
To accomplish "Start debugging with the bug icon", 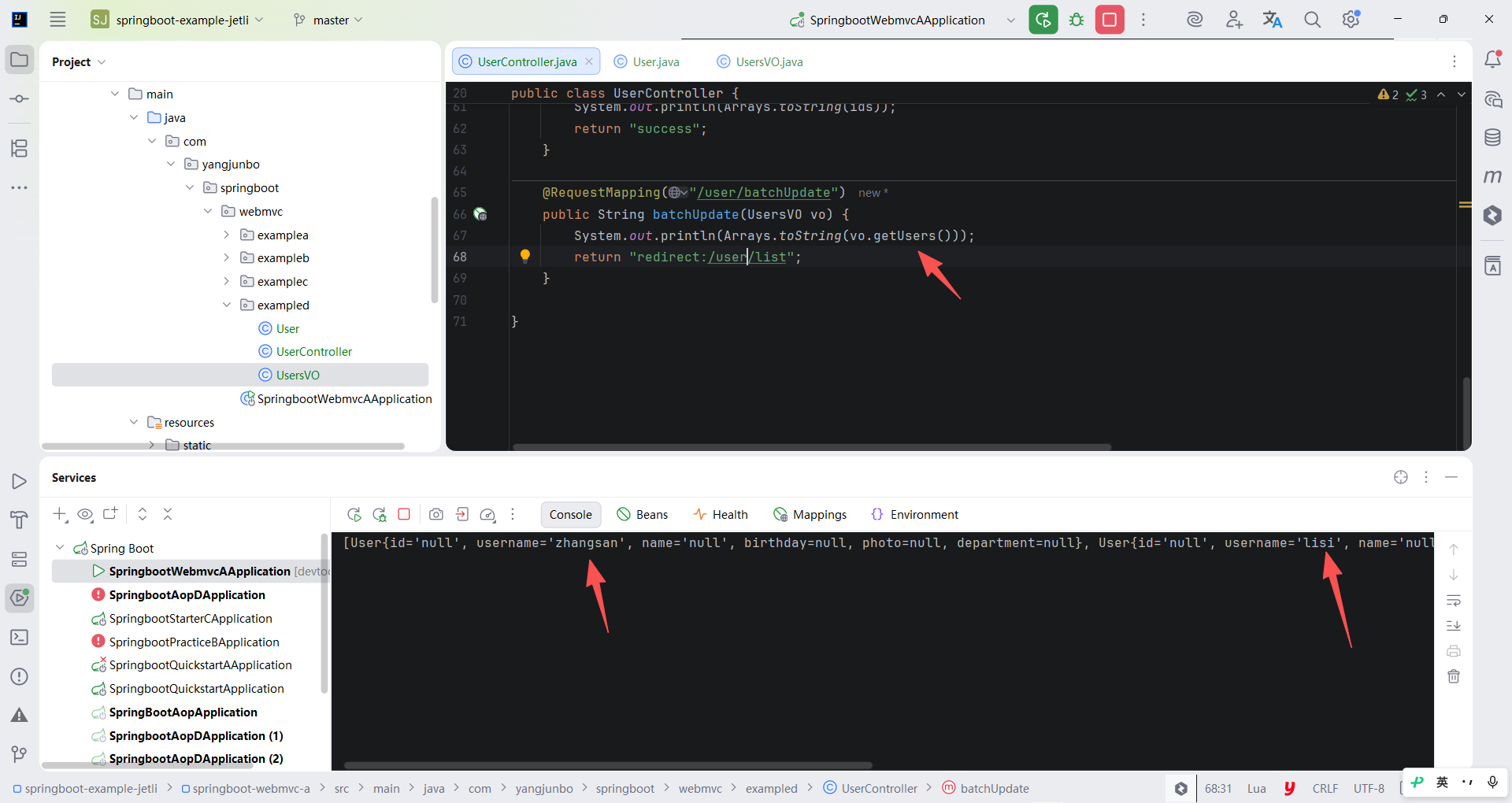I will (x=1077, y=20).
